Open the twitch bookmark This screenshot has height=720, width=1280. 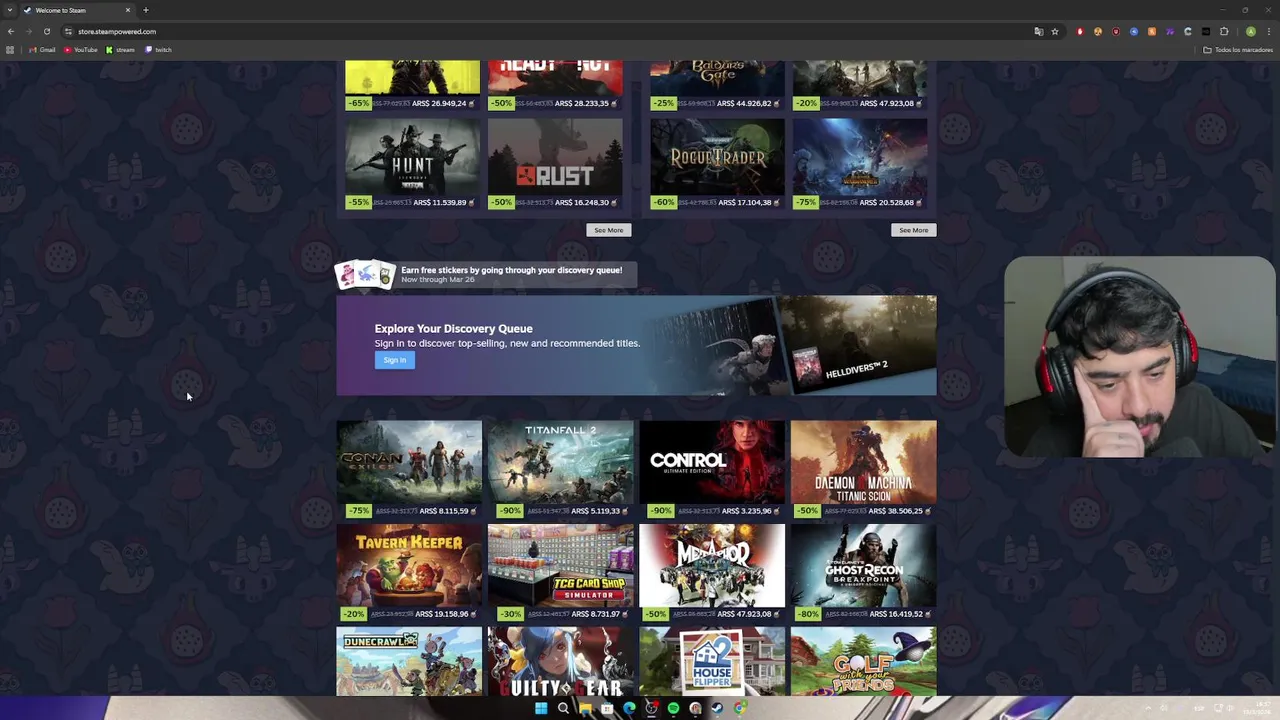(158, 49)
